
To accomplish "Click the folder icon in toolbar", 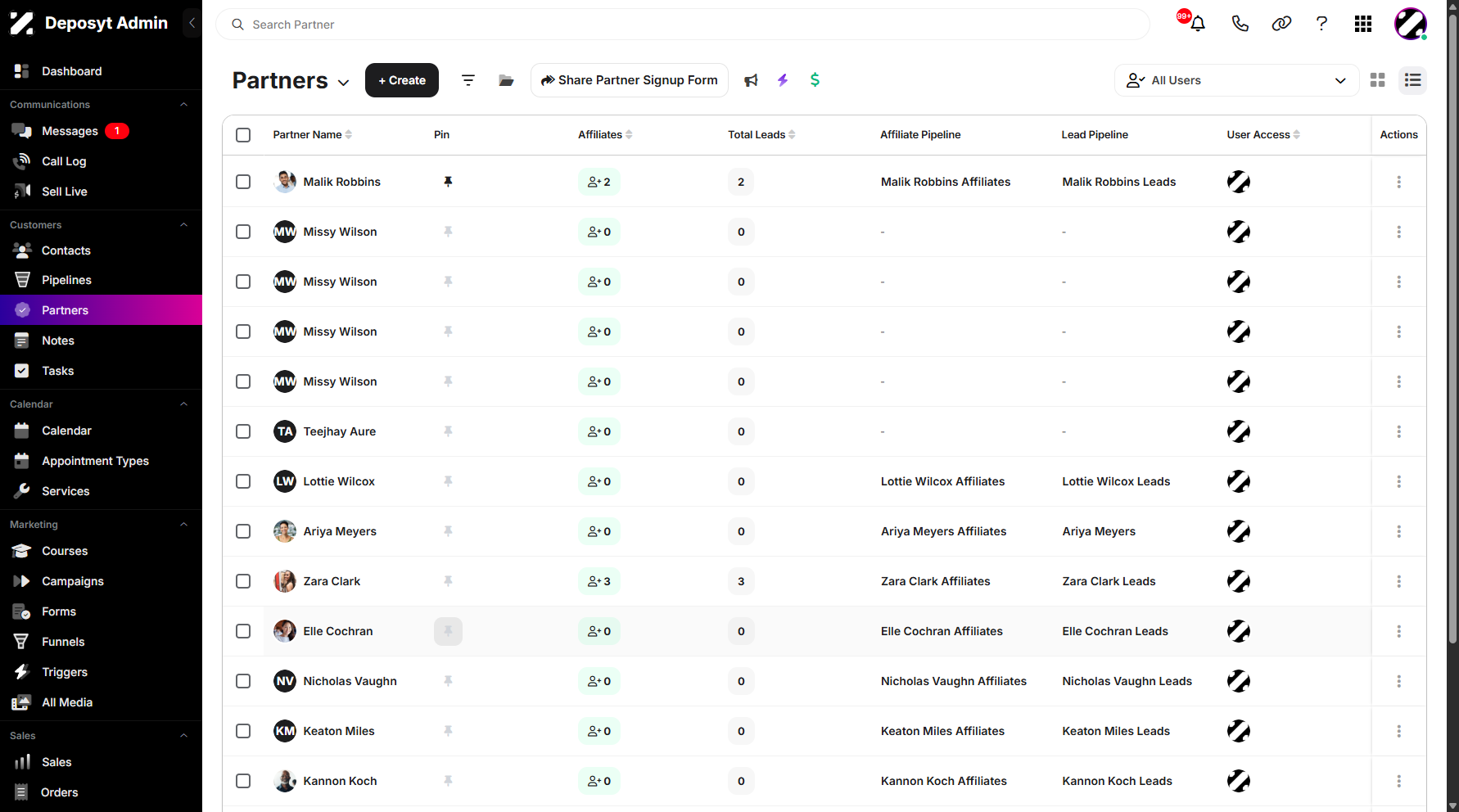I will [x=506, y=80].
